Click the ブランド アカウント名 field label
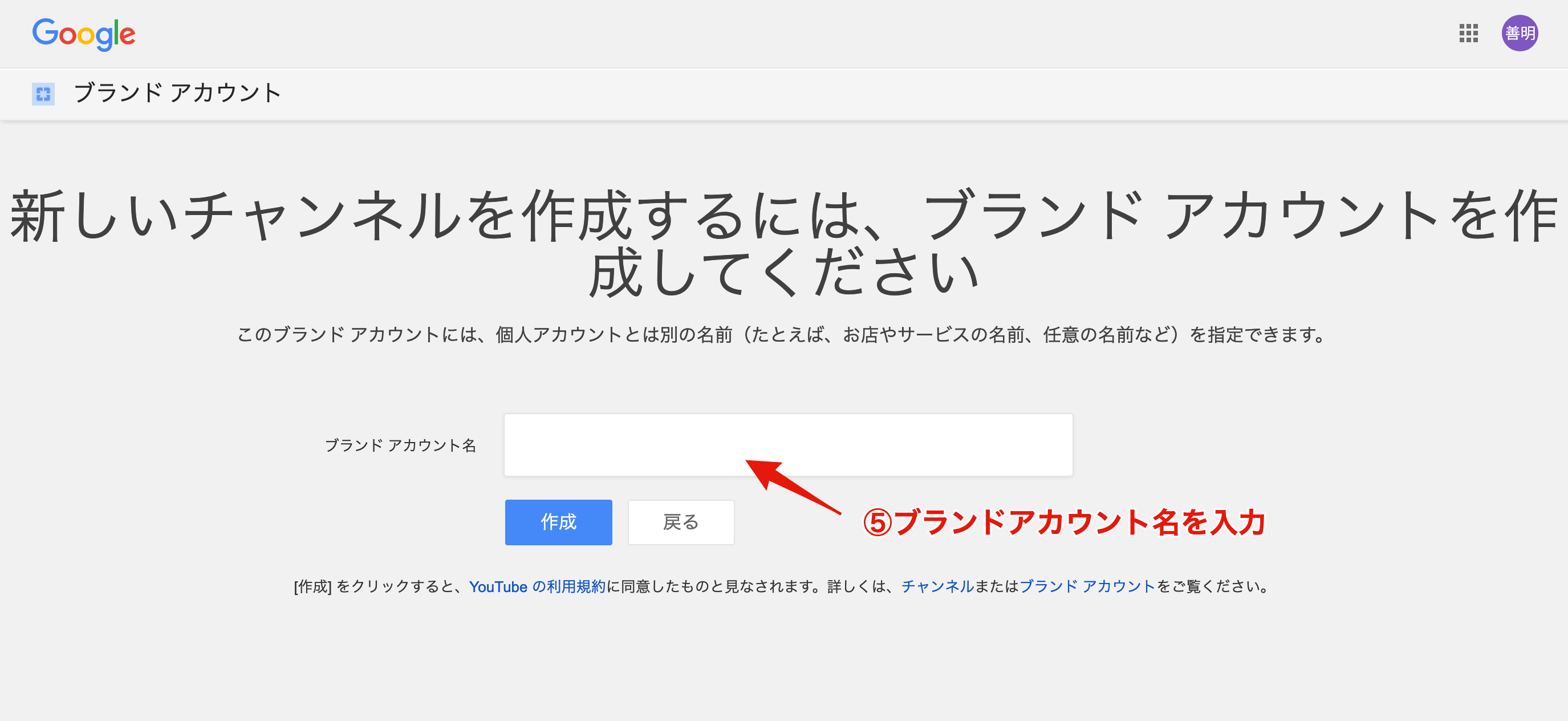 pyautogui.click(x=400, y=445)
